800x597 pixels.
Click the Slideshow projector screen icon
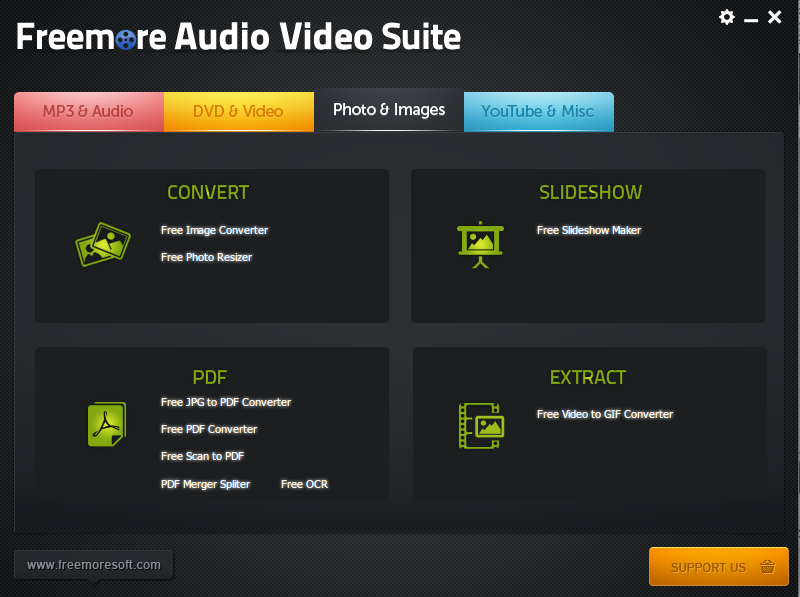coord(480,244)
